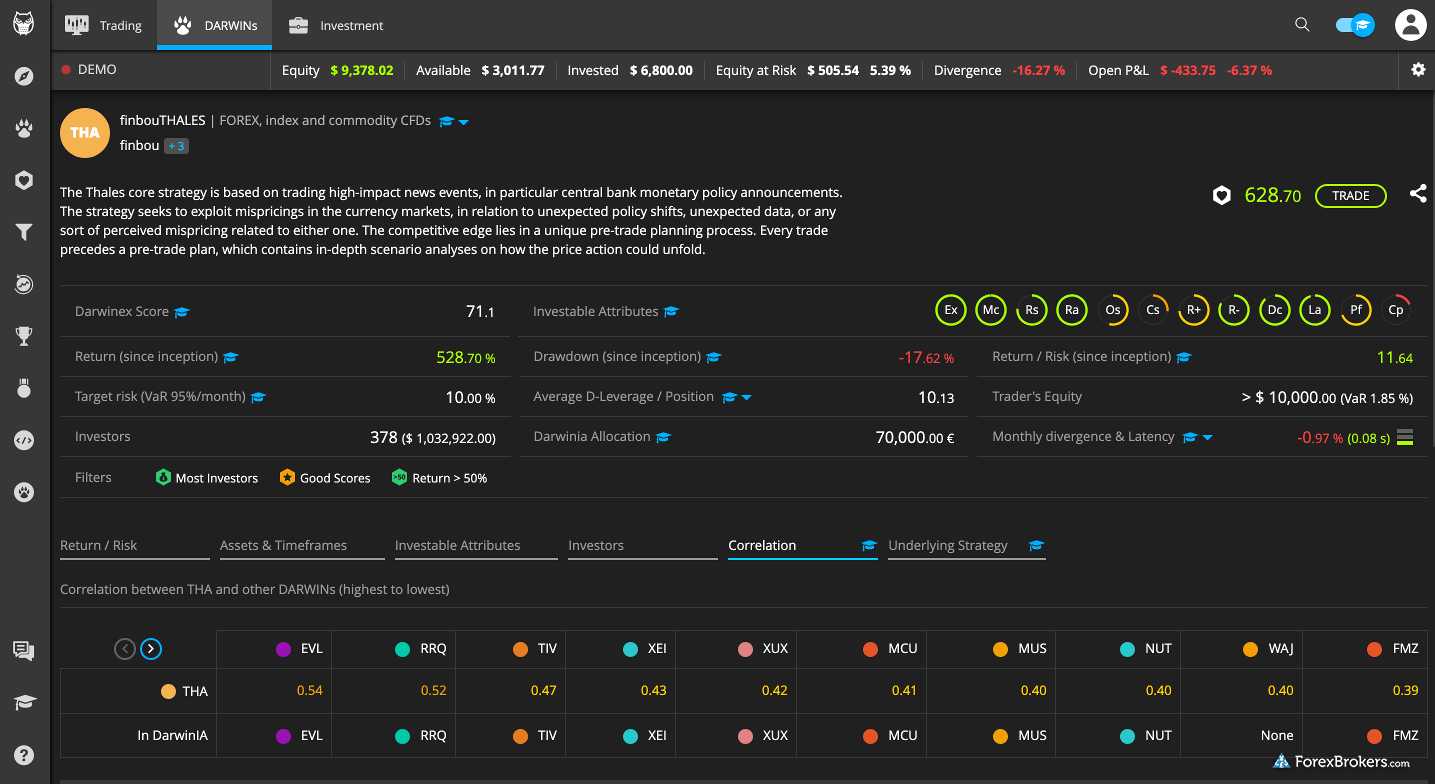Go to previous correlation page arrow

[x=125, y=649]
